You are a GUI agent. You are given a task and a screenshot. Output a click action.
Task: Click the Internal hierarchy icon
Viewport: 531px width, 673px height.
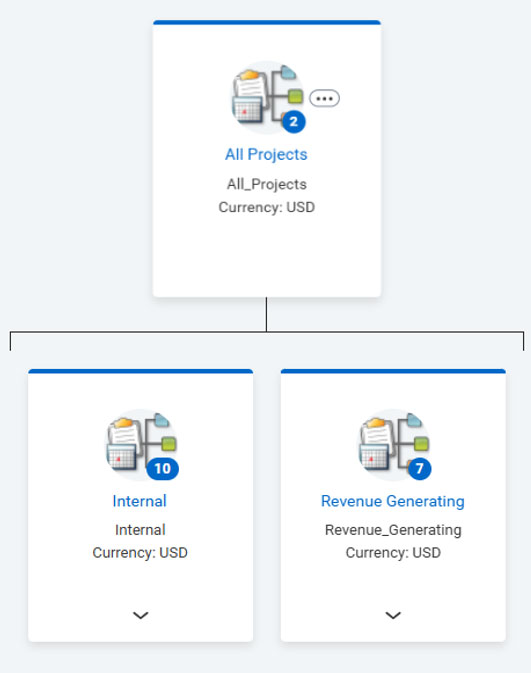(x=141, y=445)
